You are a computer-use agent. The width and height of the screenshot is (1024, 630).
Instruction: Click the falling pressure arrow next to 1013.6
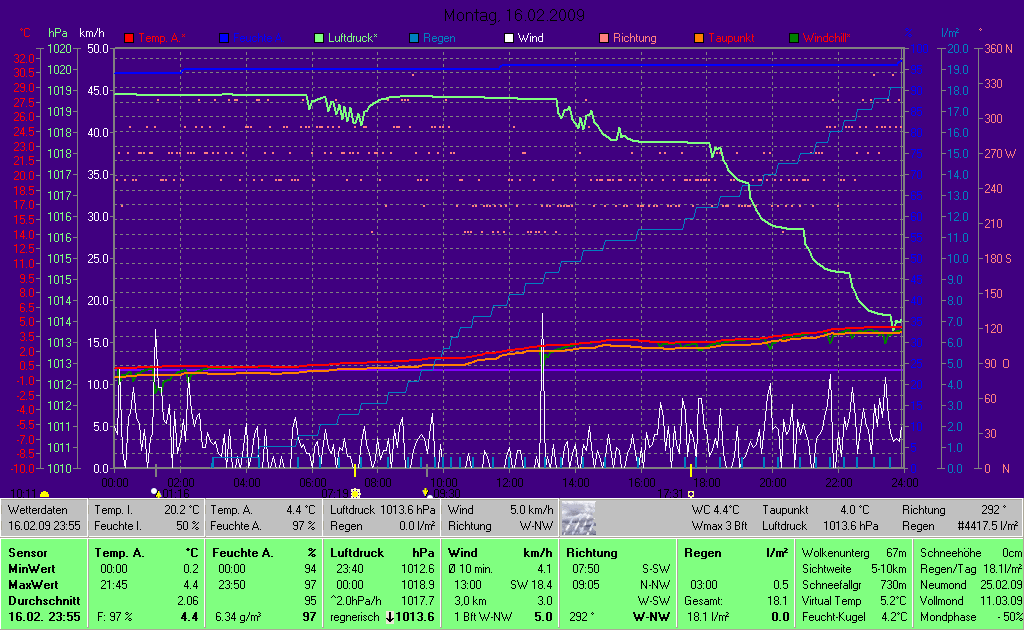tap(392, 617)
